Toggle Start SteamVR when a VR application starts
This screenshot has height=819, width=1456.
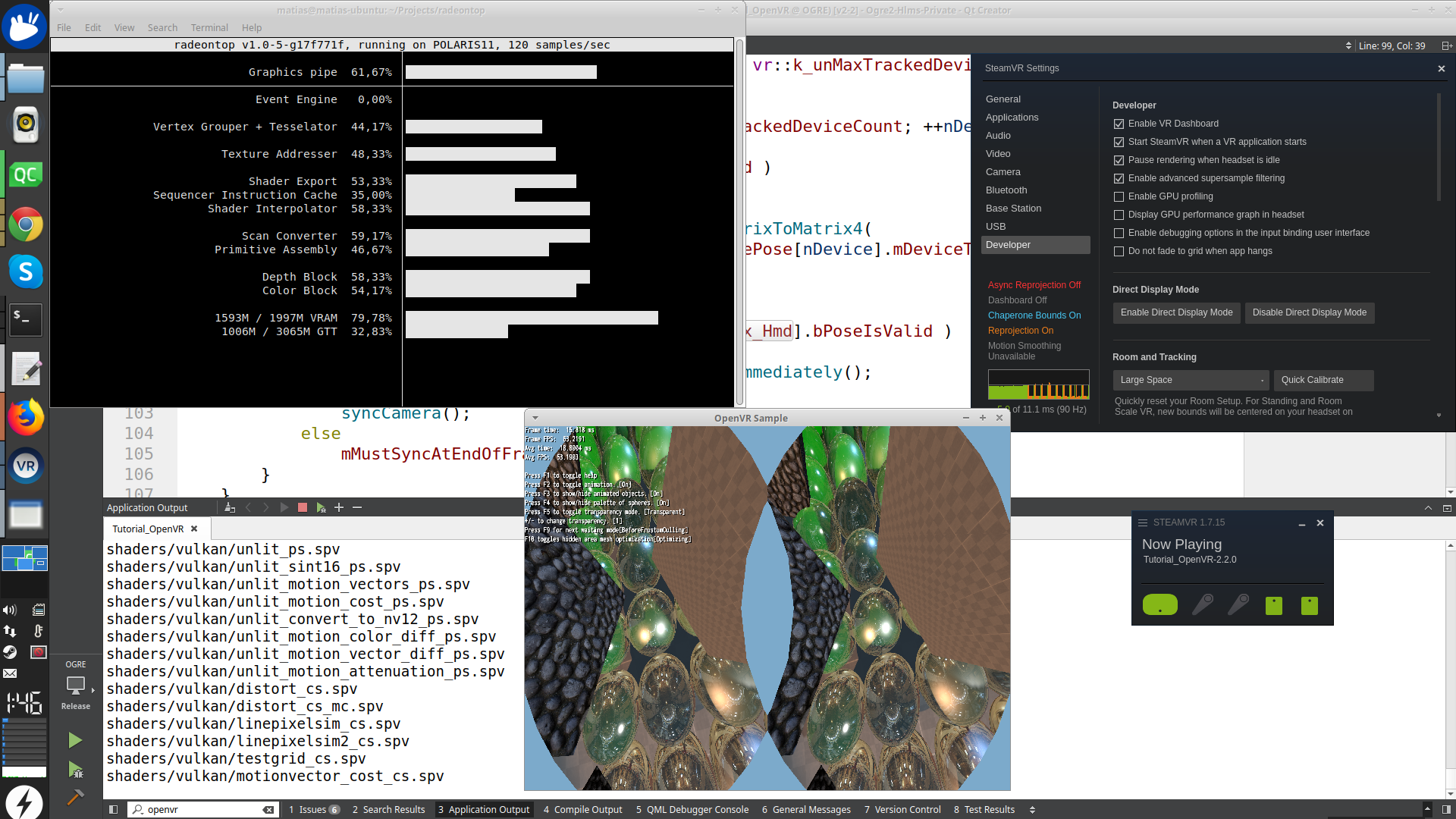point(1119,142)
